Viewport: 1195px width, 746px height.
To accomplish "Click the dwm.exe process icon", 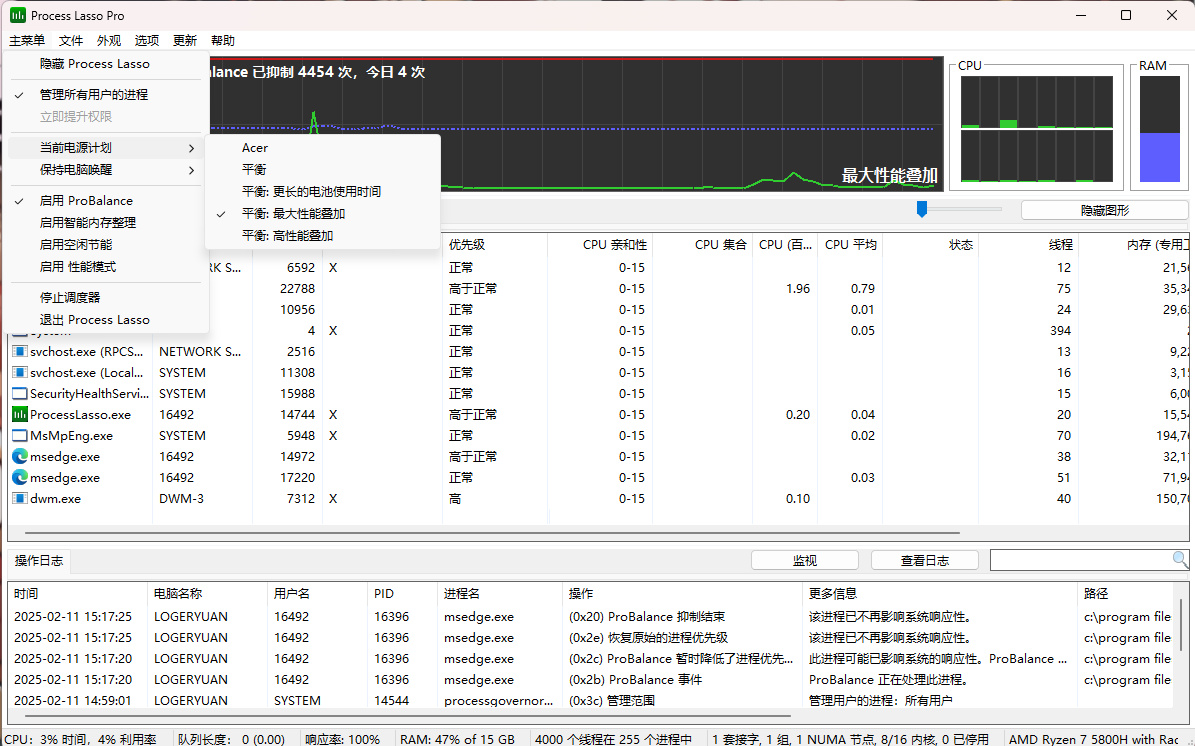I will (x=20, y=498).
